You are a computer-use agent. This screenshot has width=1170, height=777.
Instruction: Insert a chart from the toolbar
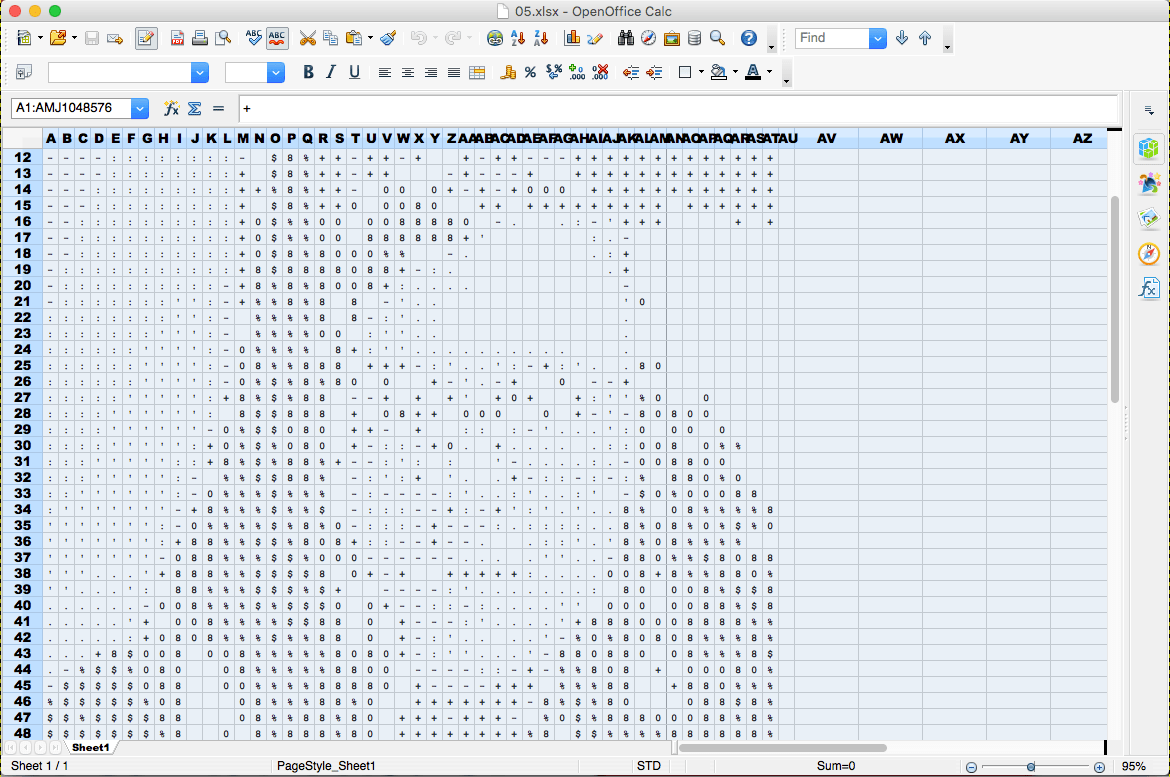pyautogui.click(x=573, y=39)
